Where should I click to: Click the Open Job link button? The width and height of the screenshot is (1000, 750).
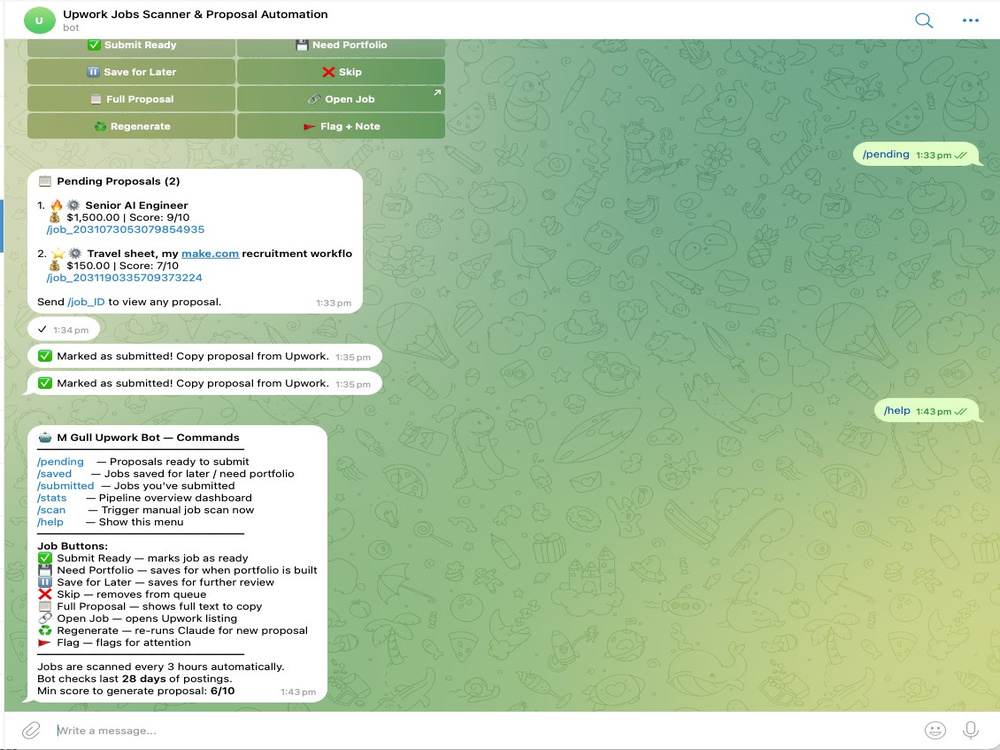pos(341,99)
